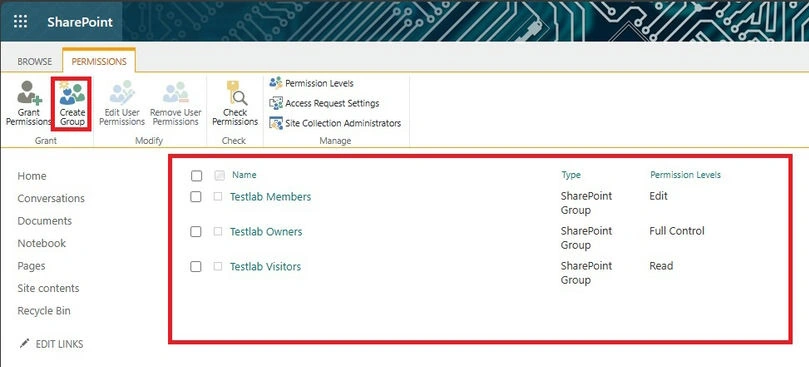
Task: Open Pages in left navigation
Action: (31, 266)
